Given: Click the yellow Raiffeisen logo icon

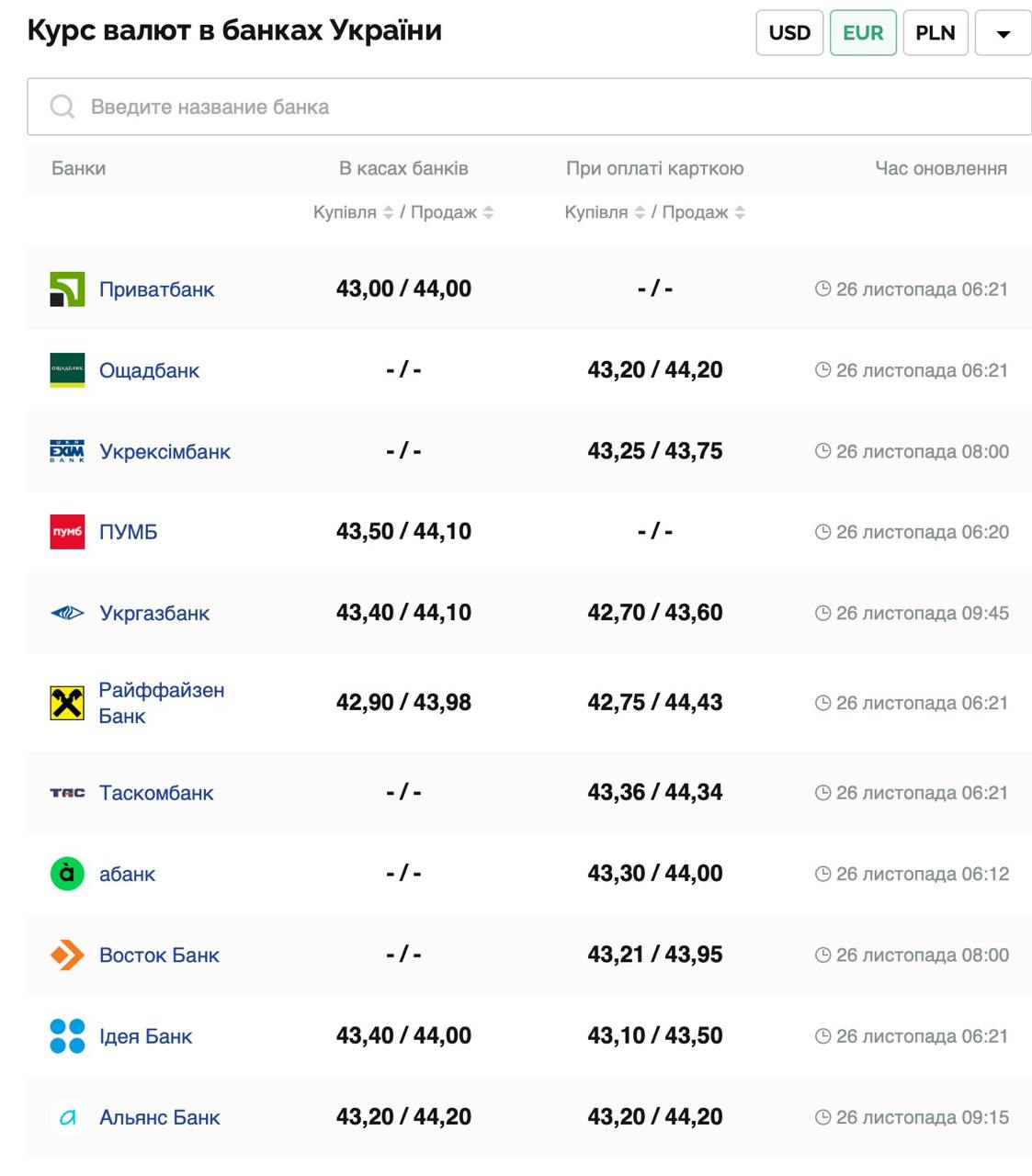Looking at the screenshot, I should [x=67, y=703].
